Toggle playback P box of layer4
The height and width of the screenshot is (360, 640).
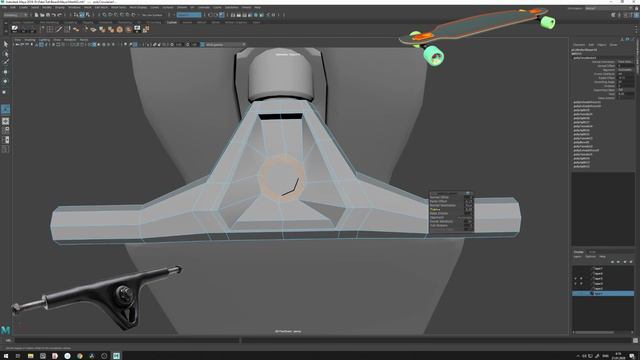[x=581, y=283]
